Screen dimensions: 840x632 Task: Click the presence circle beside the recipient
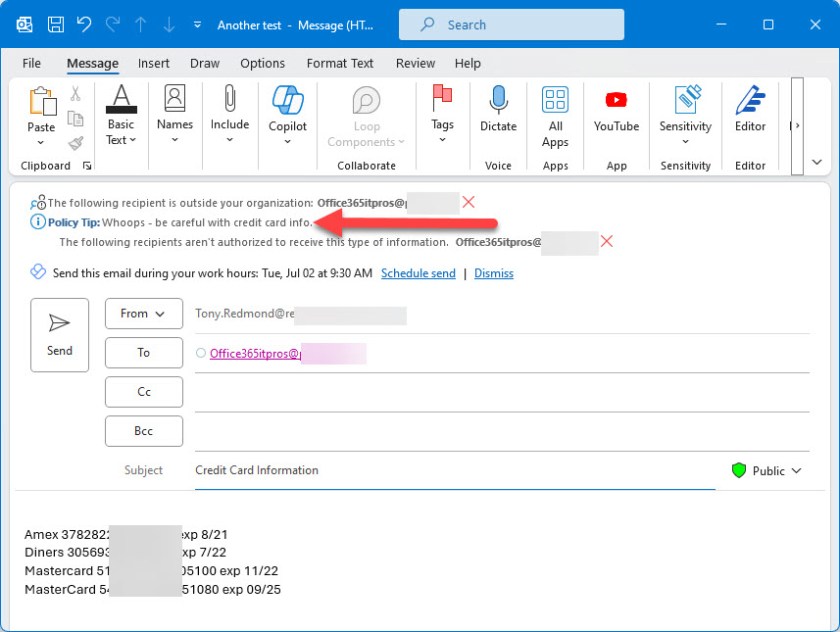(201, 353)
